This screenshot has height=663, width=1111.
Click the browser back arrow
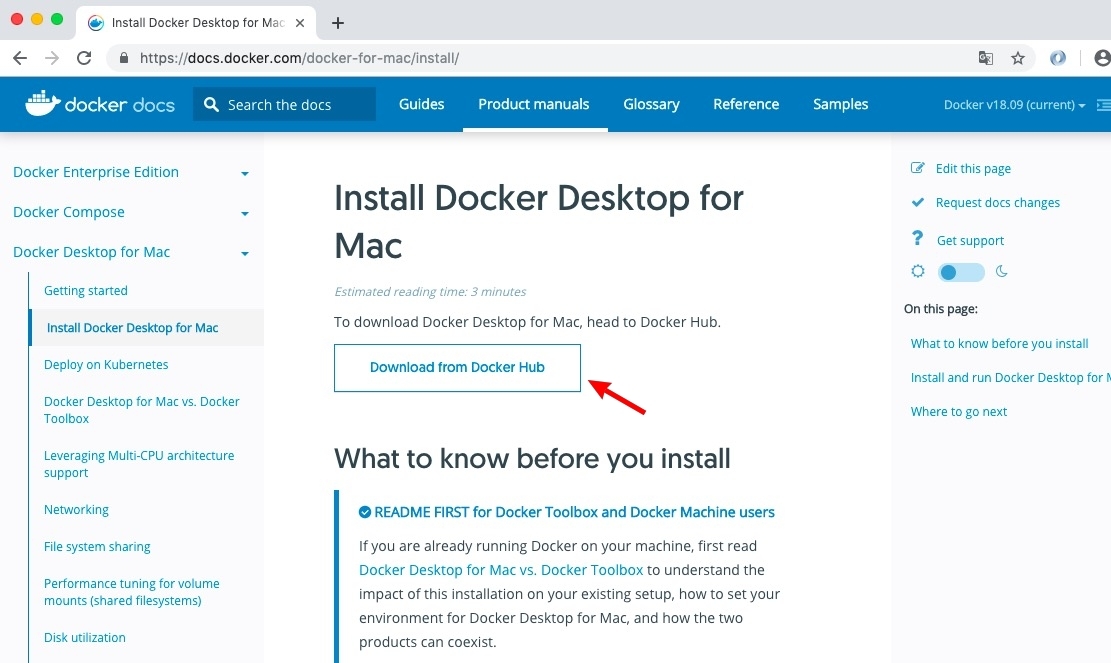20,58
